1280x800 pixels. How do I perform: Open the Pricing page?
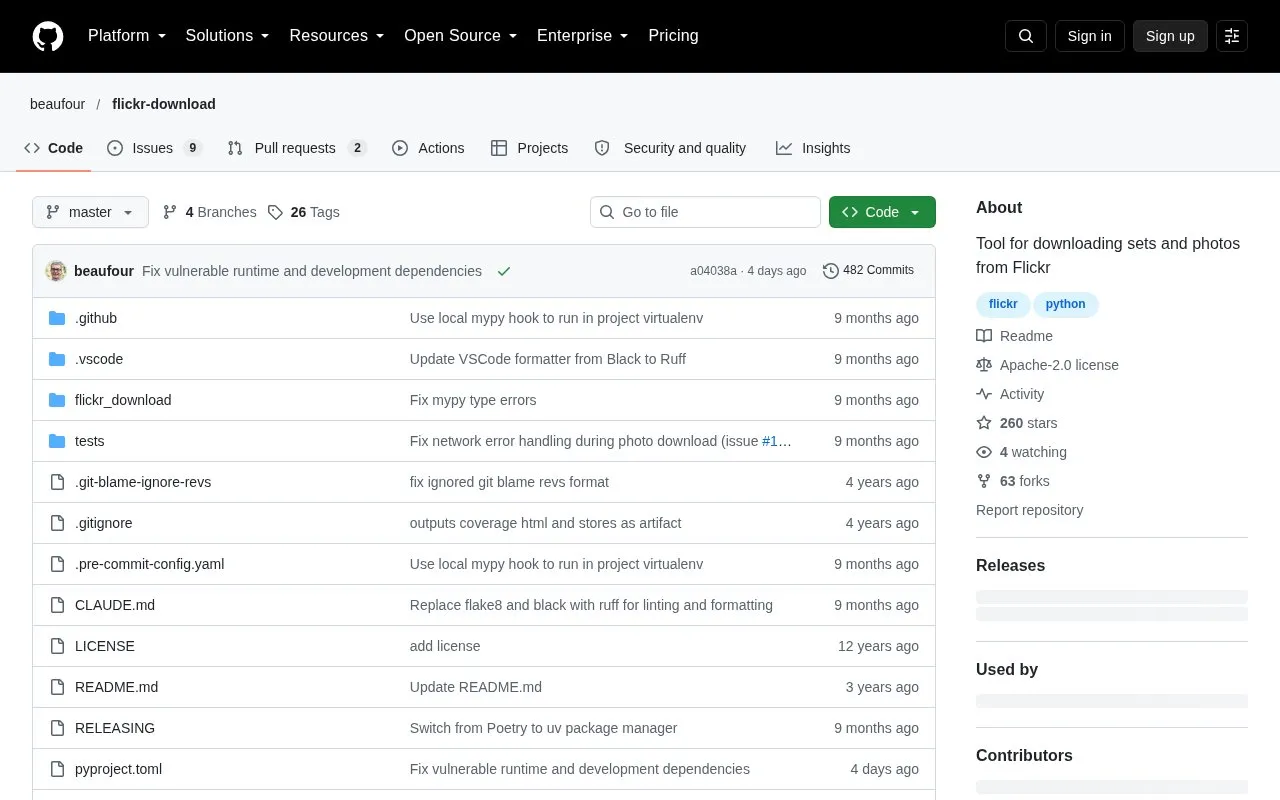(673, 36)
